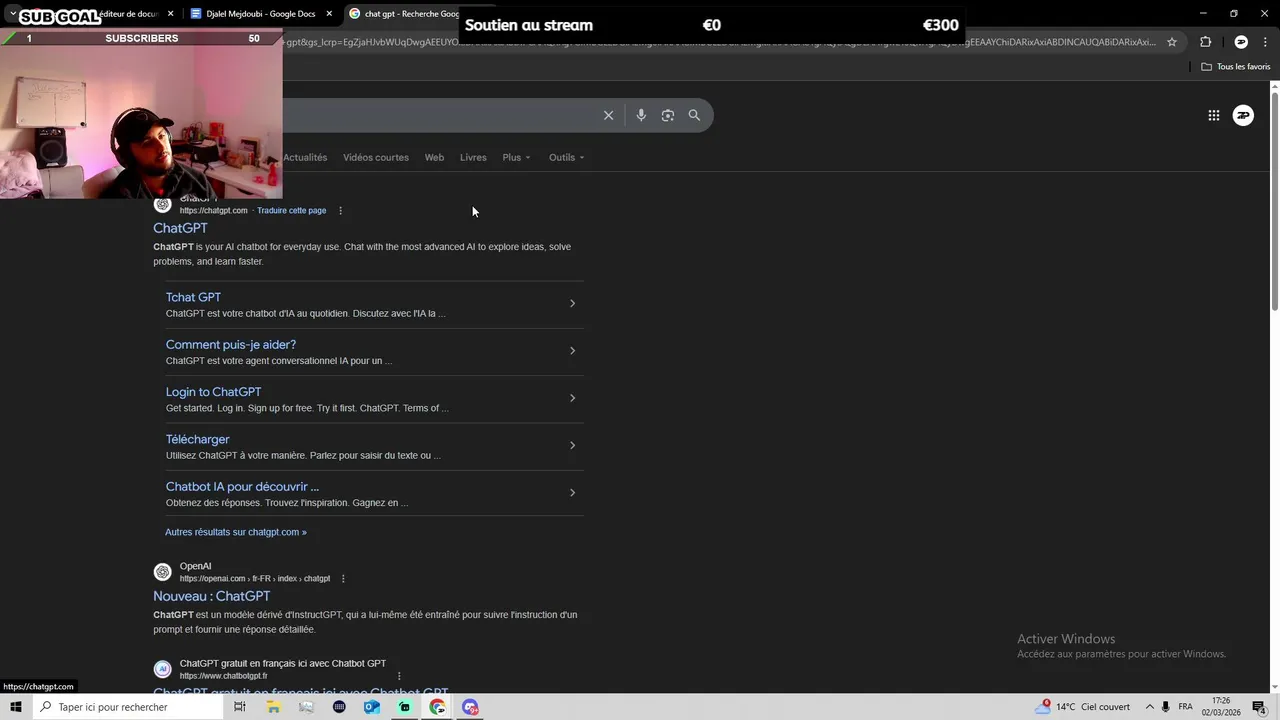Open the Tous les favoris bookmarks folder

[x=1236, y=67]
